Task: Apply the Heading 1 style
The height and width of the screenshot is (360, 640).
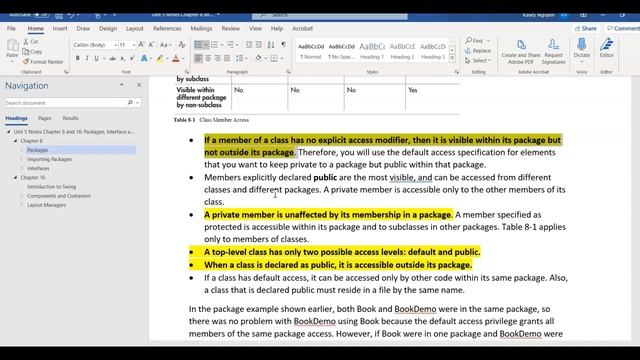Action: click(372, 51)
